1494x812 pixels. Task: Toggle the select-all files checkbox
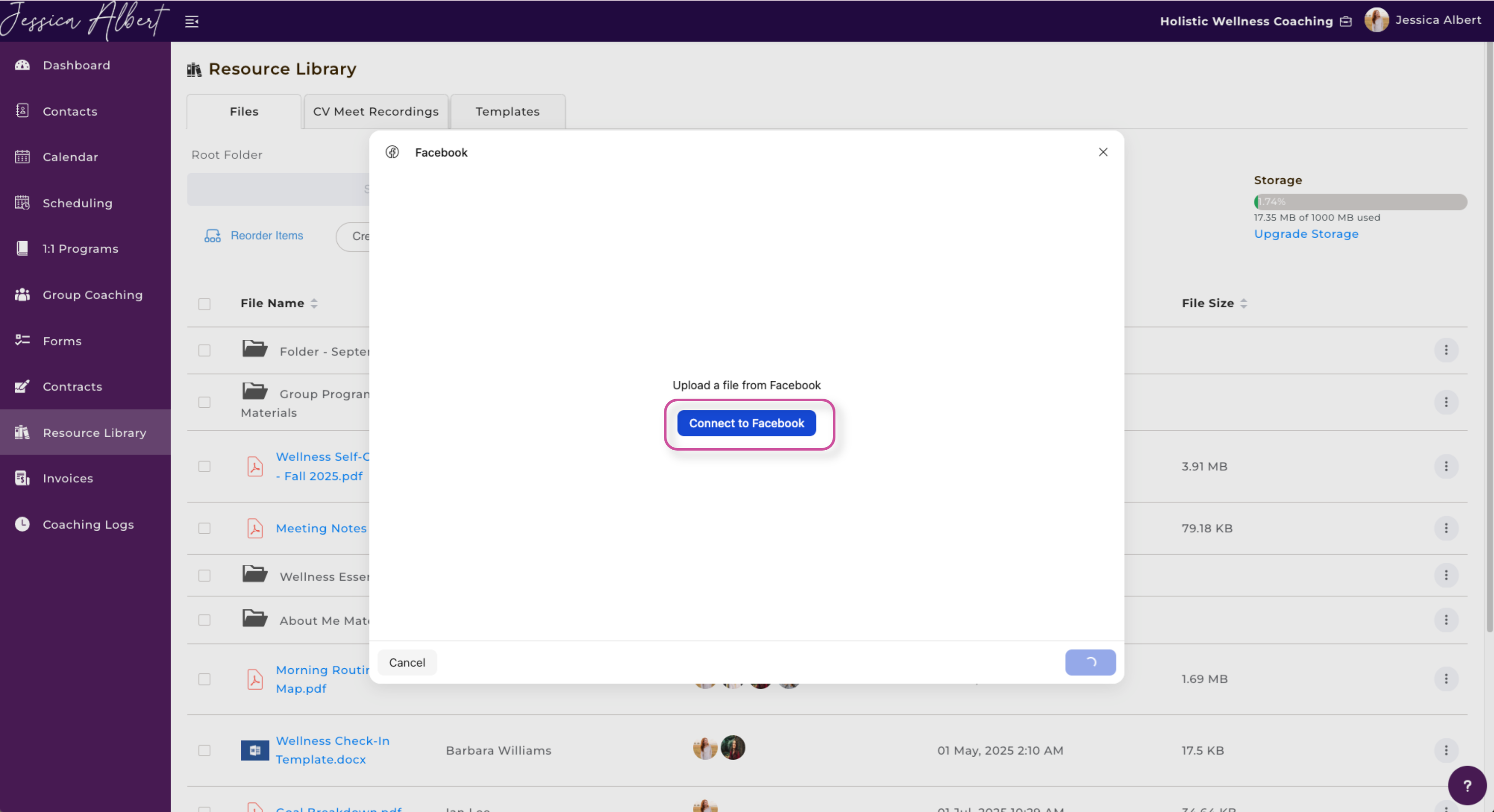(x=204, y=304)
